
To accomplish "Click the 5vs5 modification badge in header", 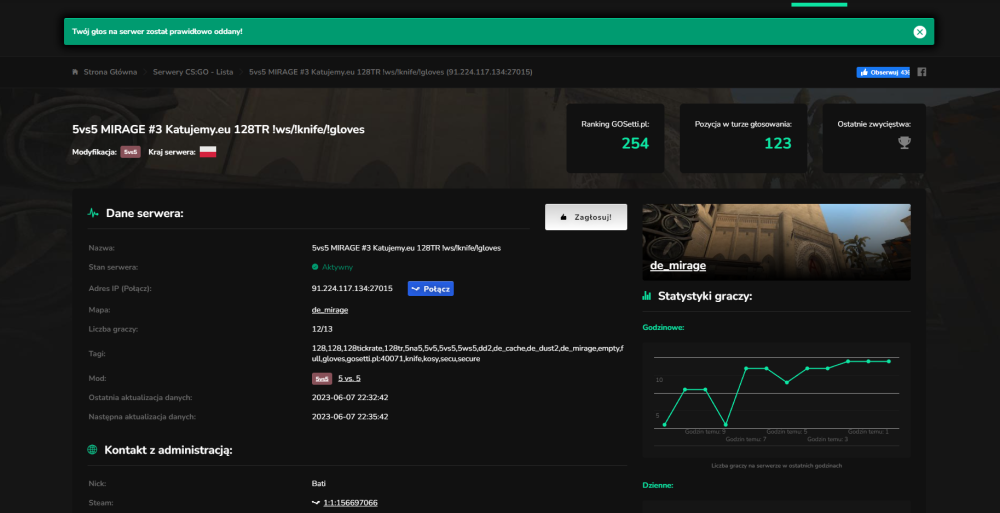I will 130,152.
